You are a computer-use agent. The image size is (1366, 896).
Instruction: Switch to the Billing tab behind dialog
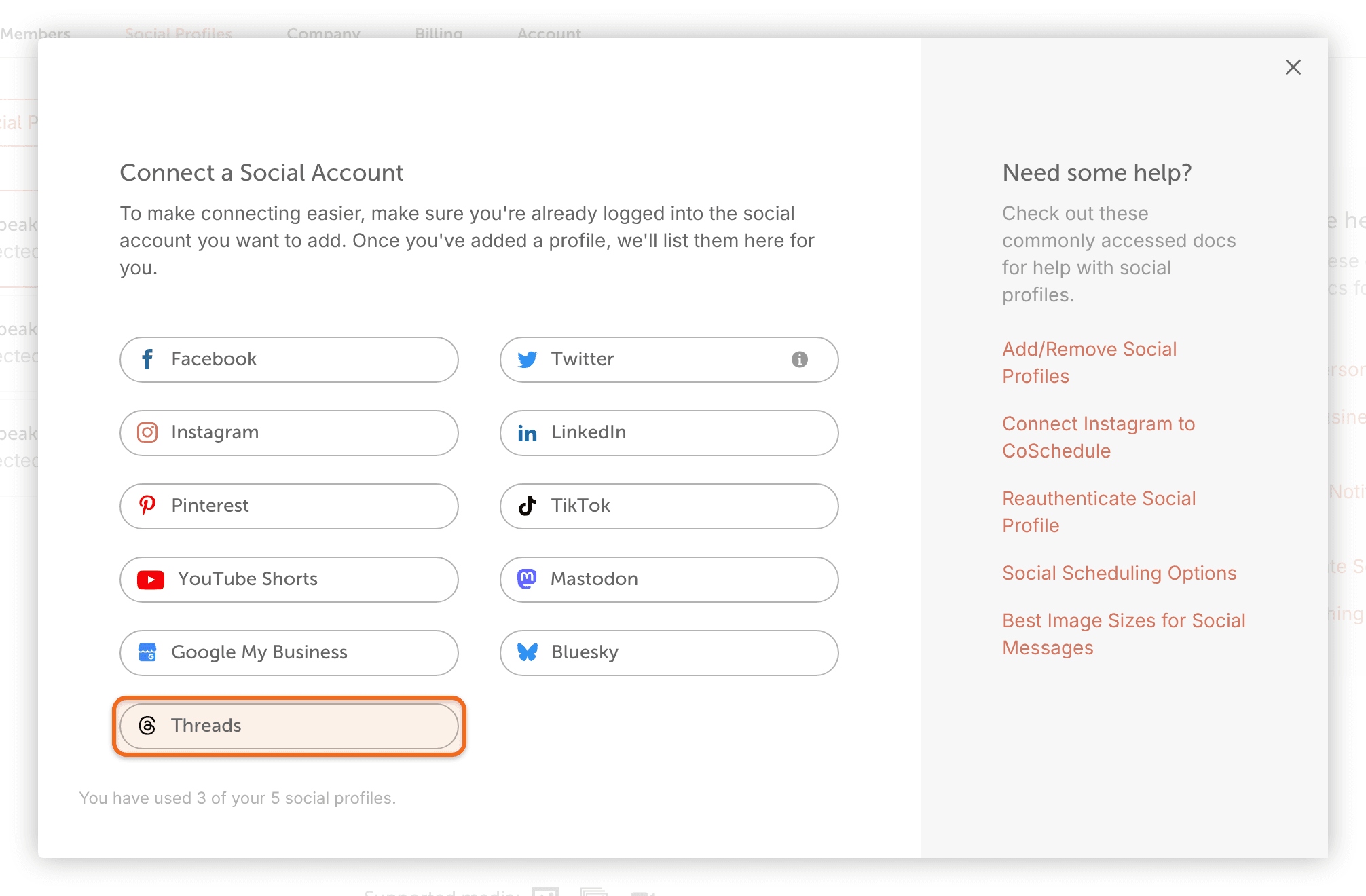pos(439,33)
